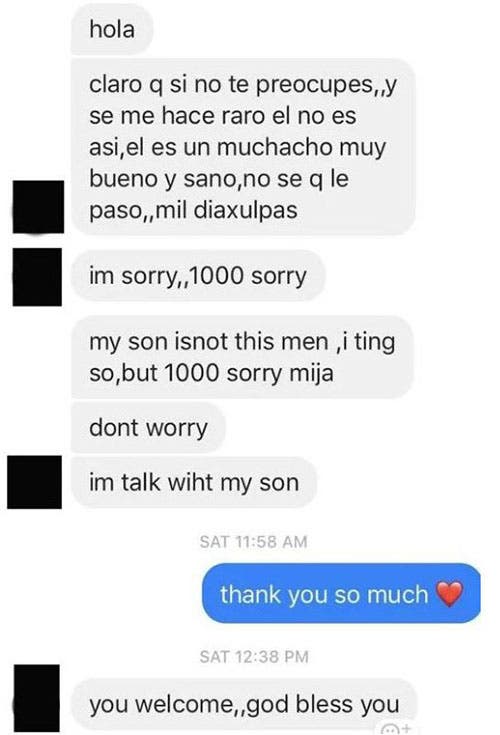Tap the SAT 11:58 AM timestamp
Screen dimensions: 500x735
tap(254, 542)
